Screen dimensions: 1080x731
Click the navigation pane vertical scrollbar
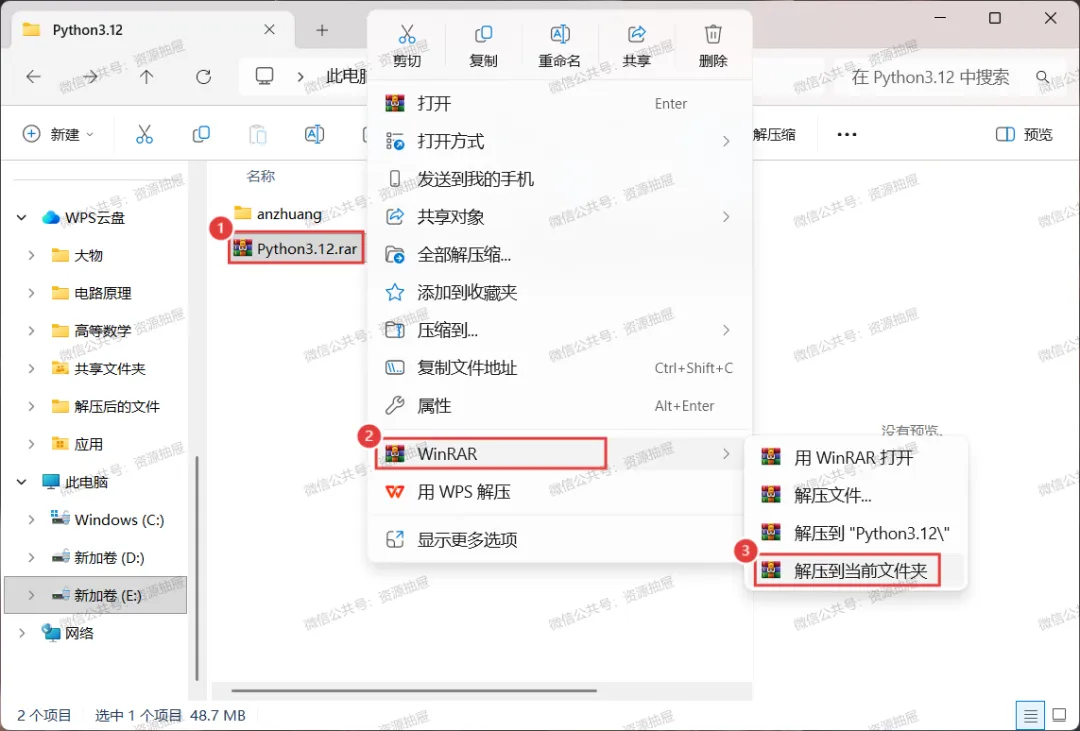point(197,568)
